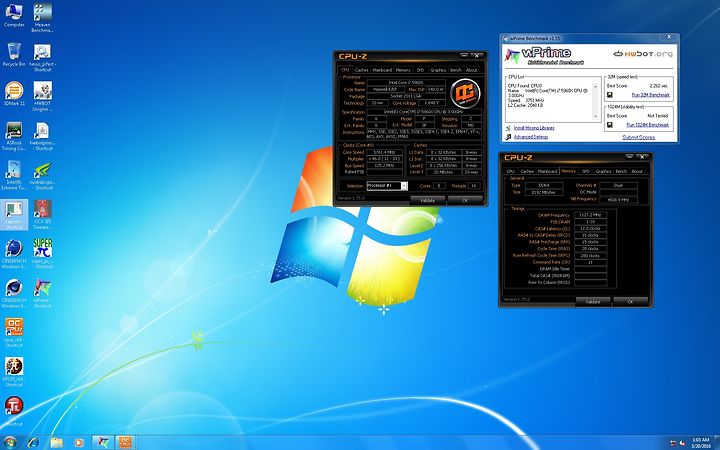Image resolution: width=720 pixels, height=450 pixels.
Task: Click OK in CPU-Z CPU window
Action: 465,200
